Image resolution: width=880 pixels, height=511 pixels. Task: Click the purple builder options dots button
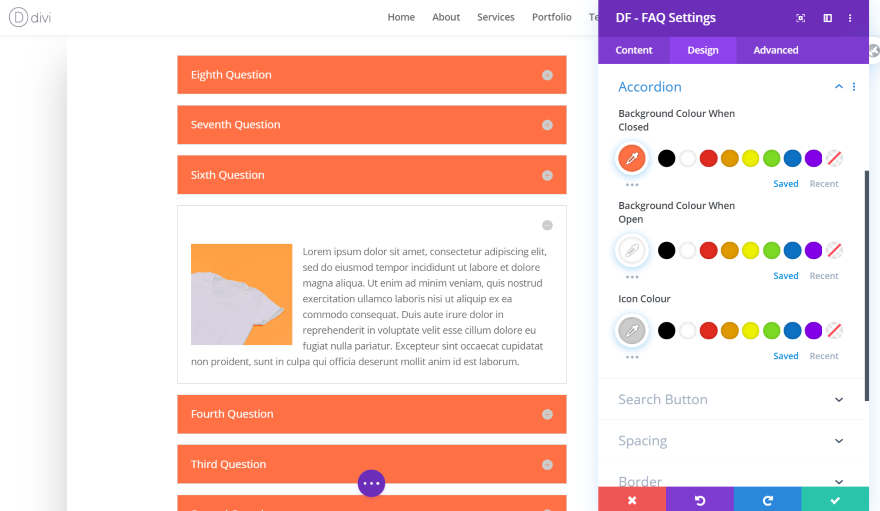pyautogui.click(x=371, y=483)
